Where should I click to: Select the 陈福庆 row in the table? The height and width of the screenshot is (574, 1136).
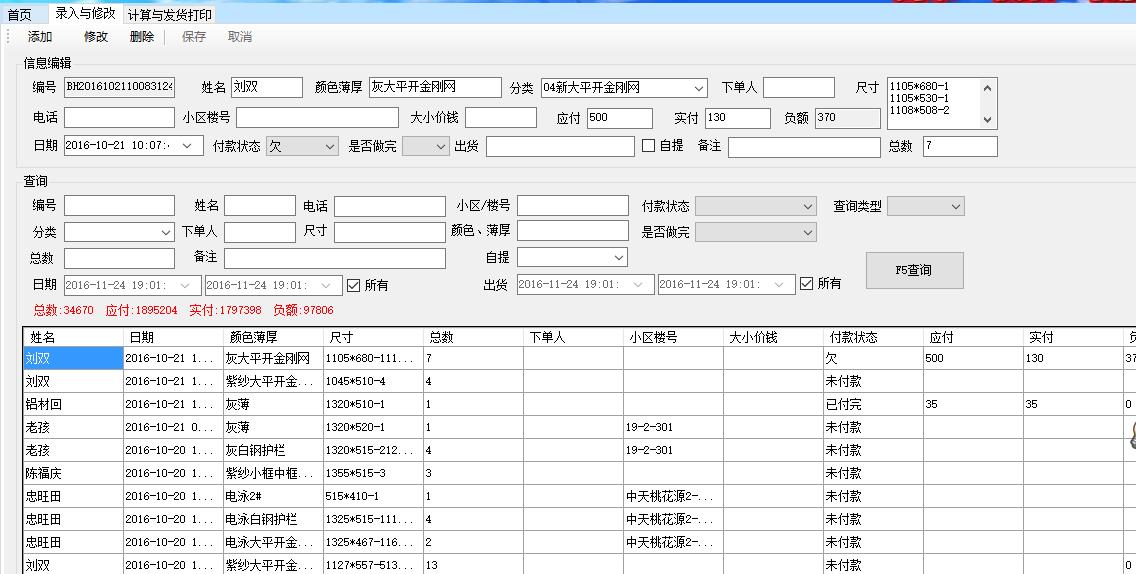coord(72,473)
